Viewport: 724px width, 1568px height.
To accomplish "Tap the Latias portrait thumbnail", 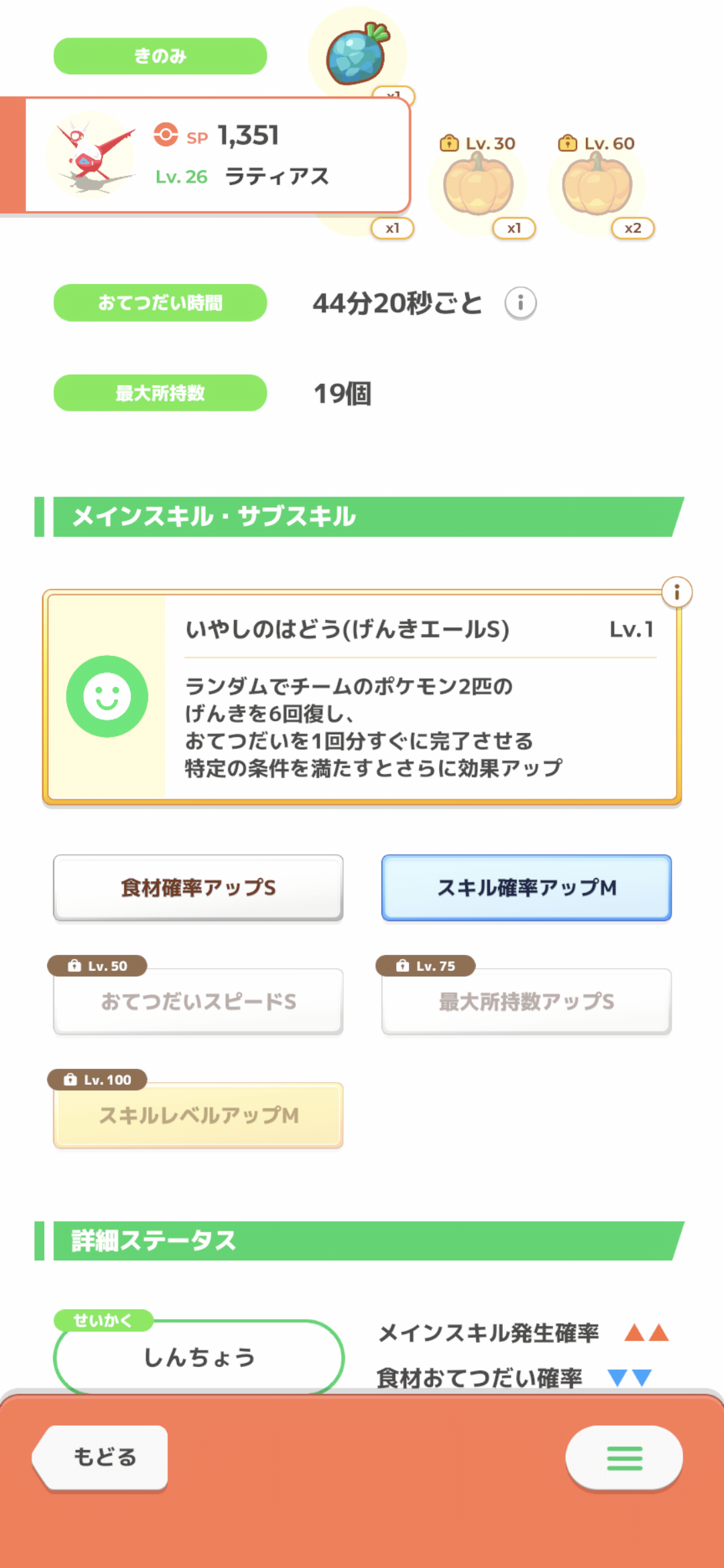I will tap(90, 155).
